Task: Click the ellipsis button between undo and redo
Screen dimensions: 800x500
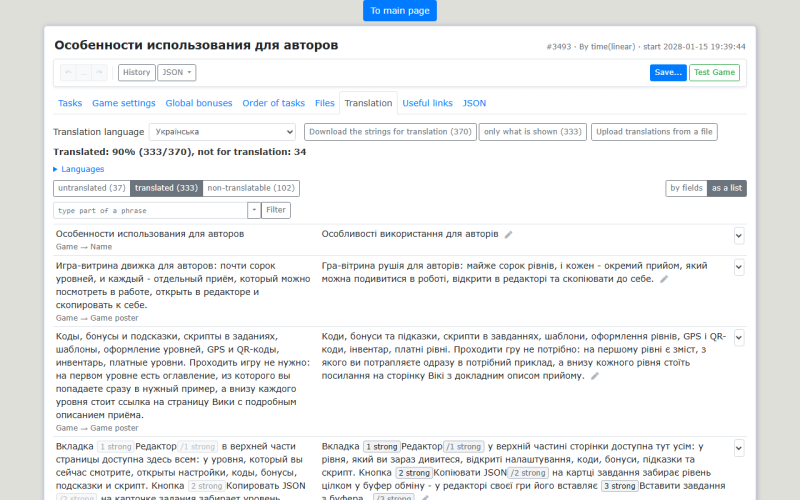Action: (84, 72)
